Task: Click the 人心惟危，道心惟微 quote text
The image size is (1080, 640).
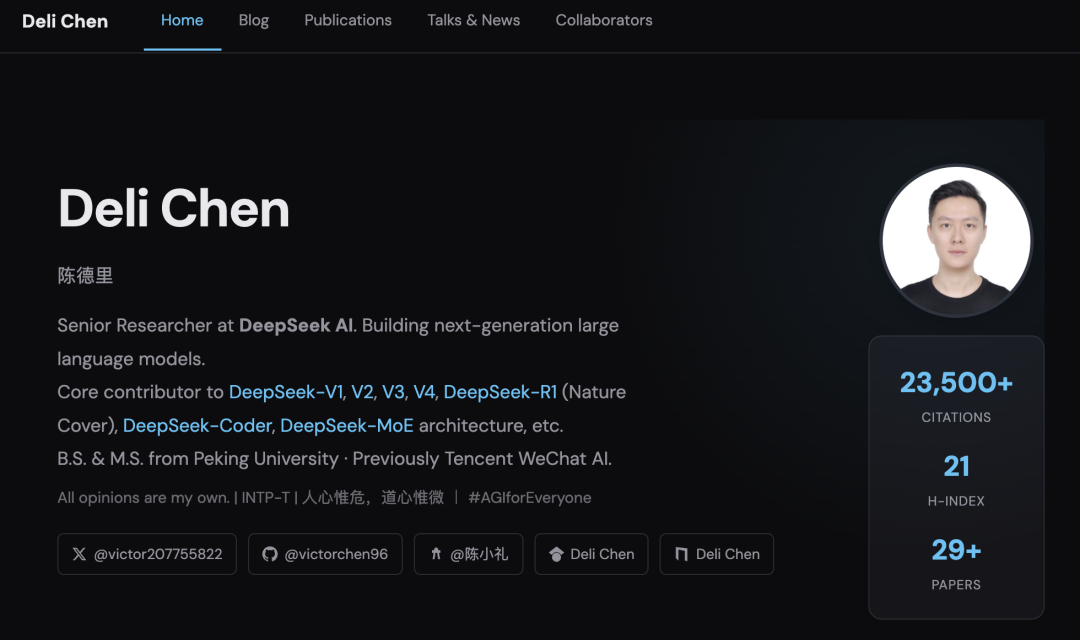Action: (x=373, y=497)
